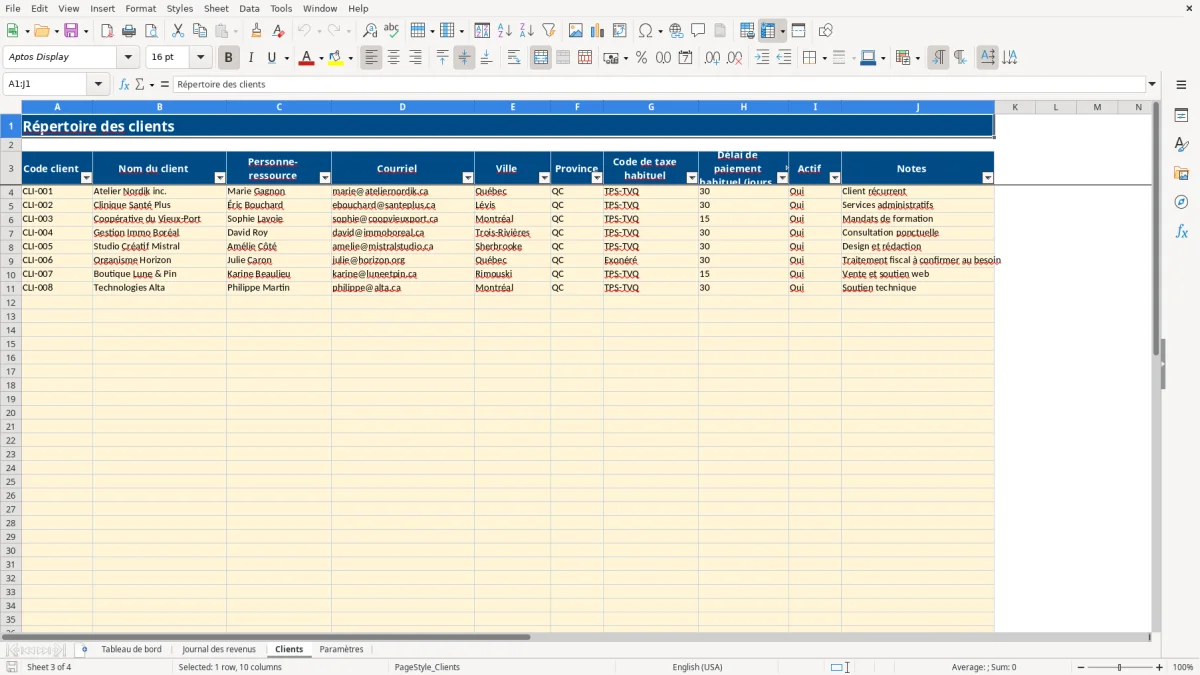The height and width of the screenshot is (675, 1200).
Task: Click the status bar zoom slider
Action: 1120,667
